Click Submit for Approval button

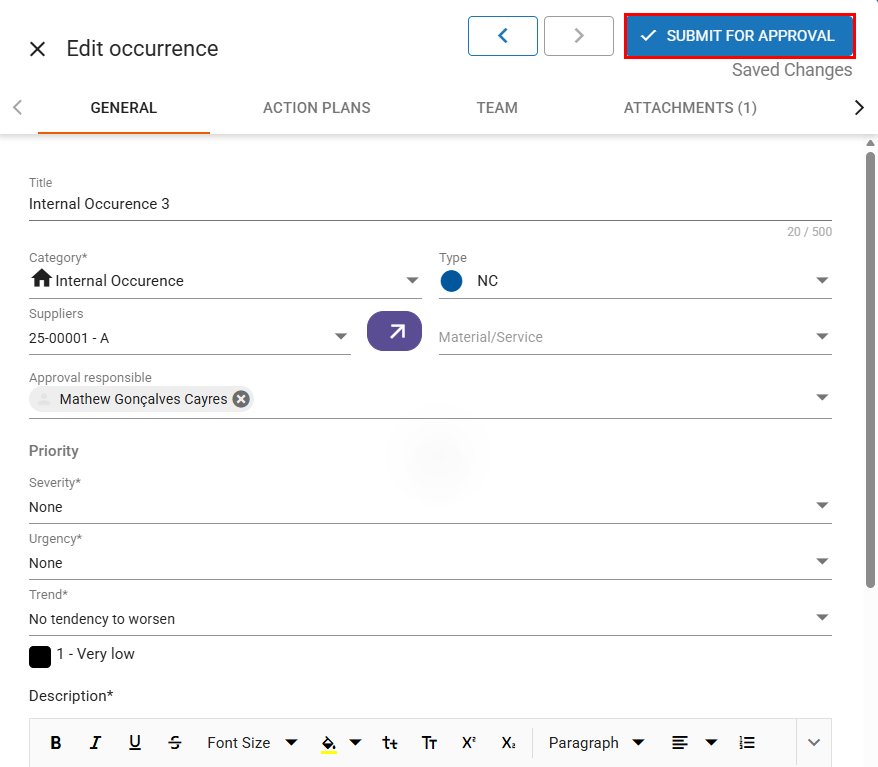click(x=739, y=36)
